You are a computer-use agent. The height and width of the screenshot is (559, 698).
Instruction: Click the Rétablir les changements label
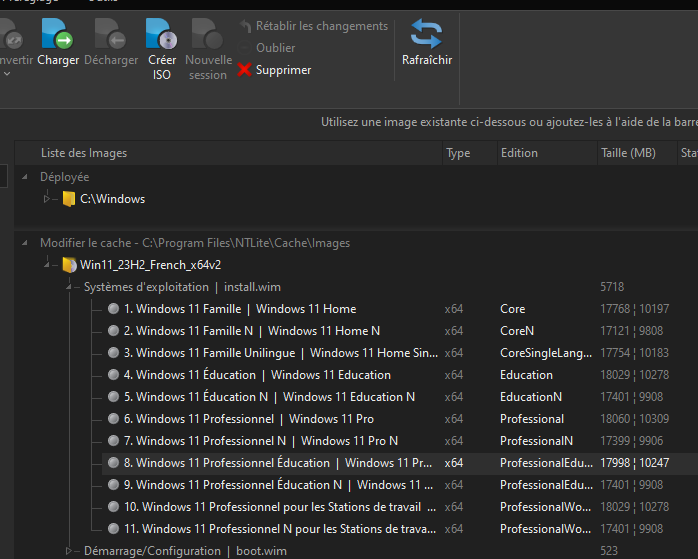coord(322,26)
